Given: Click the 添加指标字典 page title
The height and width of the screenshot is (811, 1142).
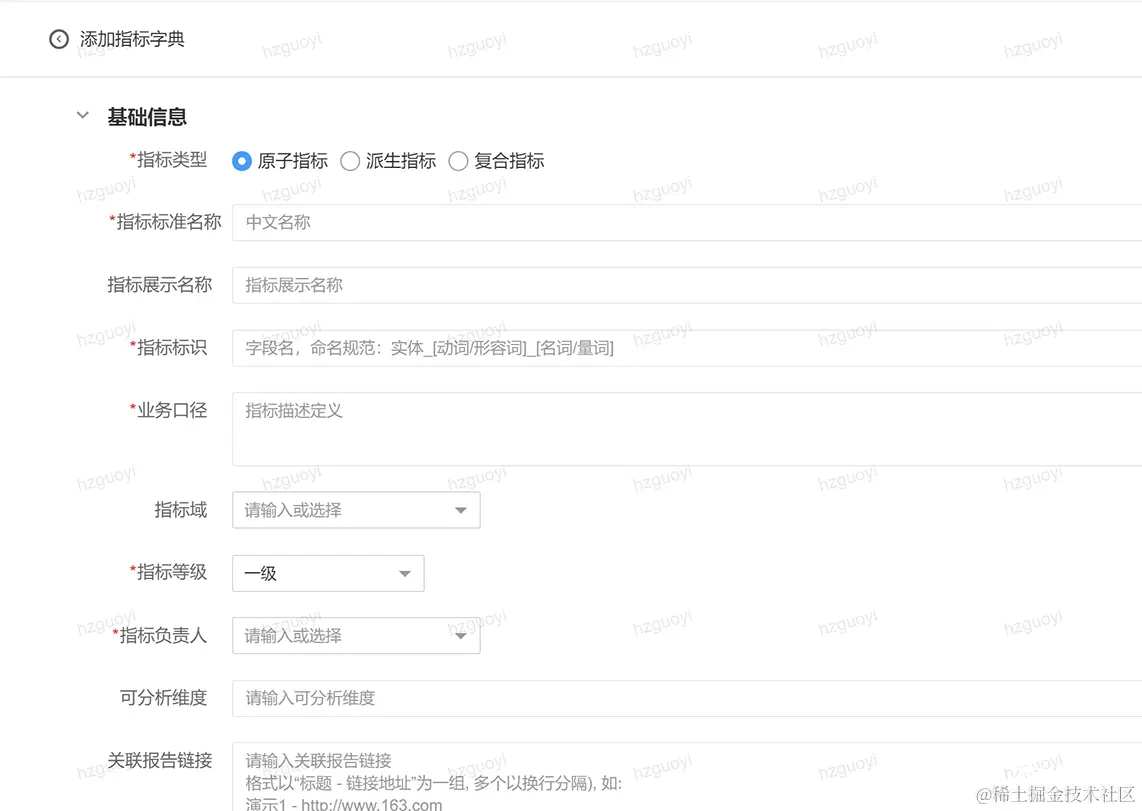Looking at the screenshot, I should [131, 39].
